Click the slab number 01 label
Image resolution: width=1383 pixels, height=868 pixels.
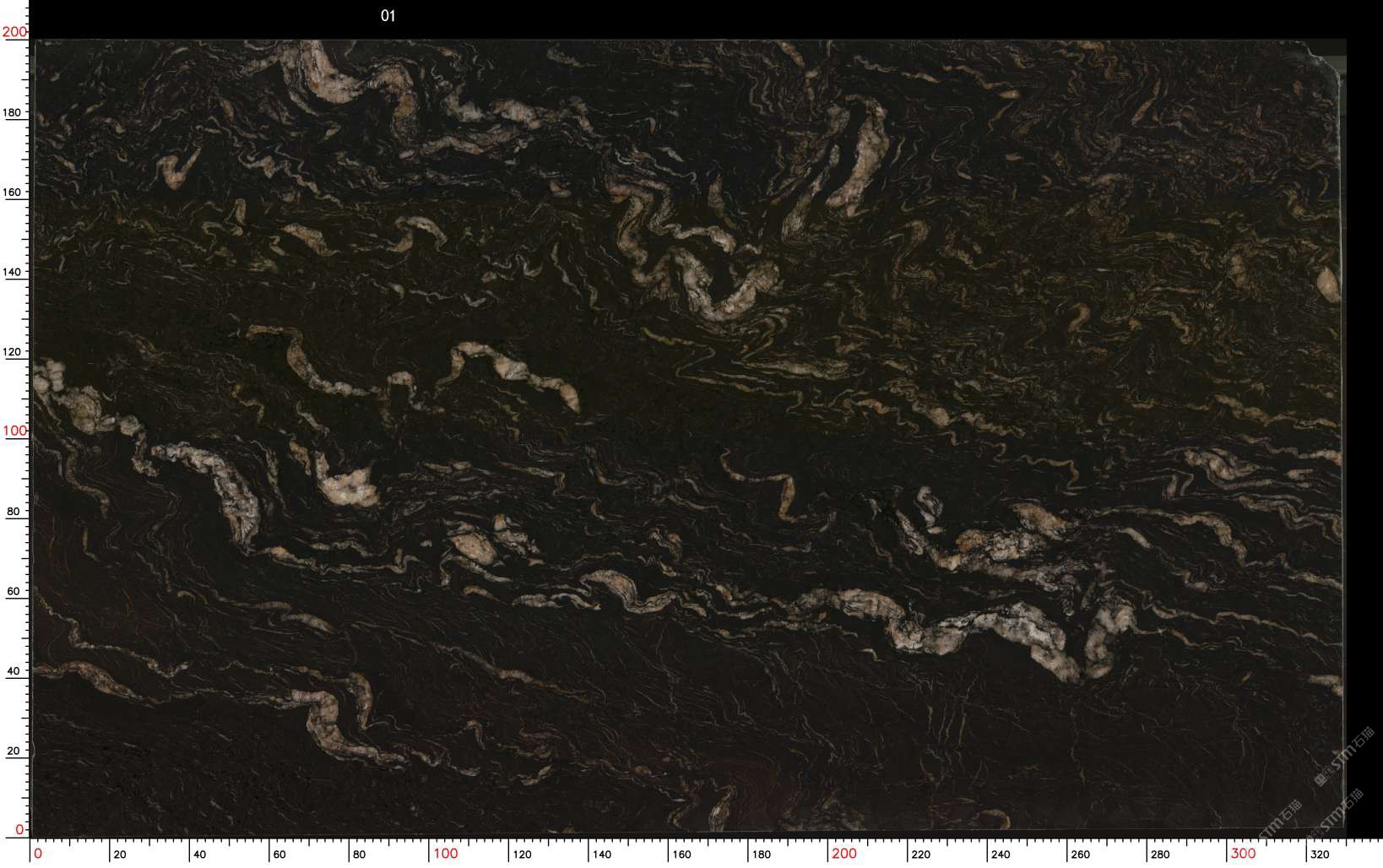coord(388,16)
